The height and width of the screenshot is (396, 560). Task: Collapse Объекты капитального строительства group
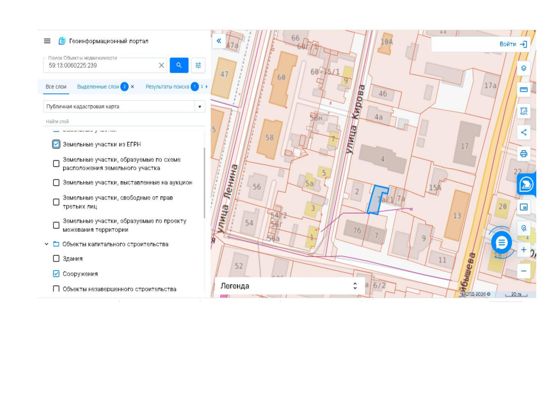tap(46, 244)
